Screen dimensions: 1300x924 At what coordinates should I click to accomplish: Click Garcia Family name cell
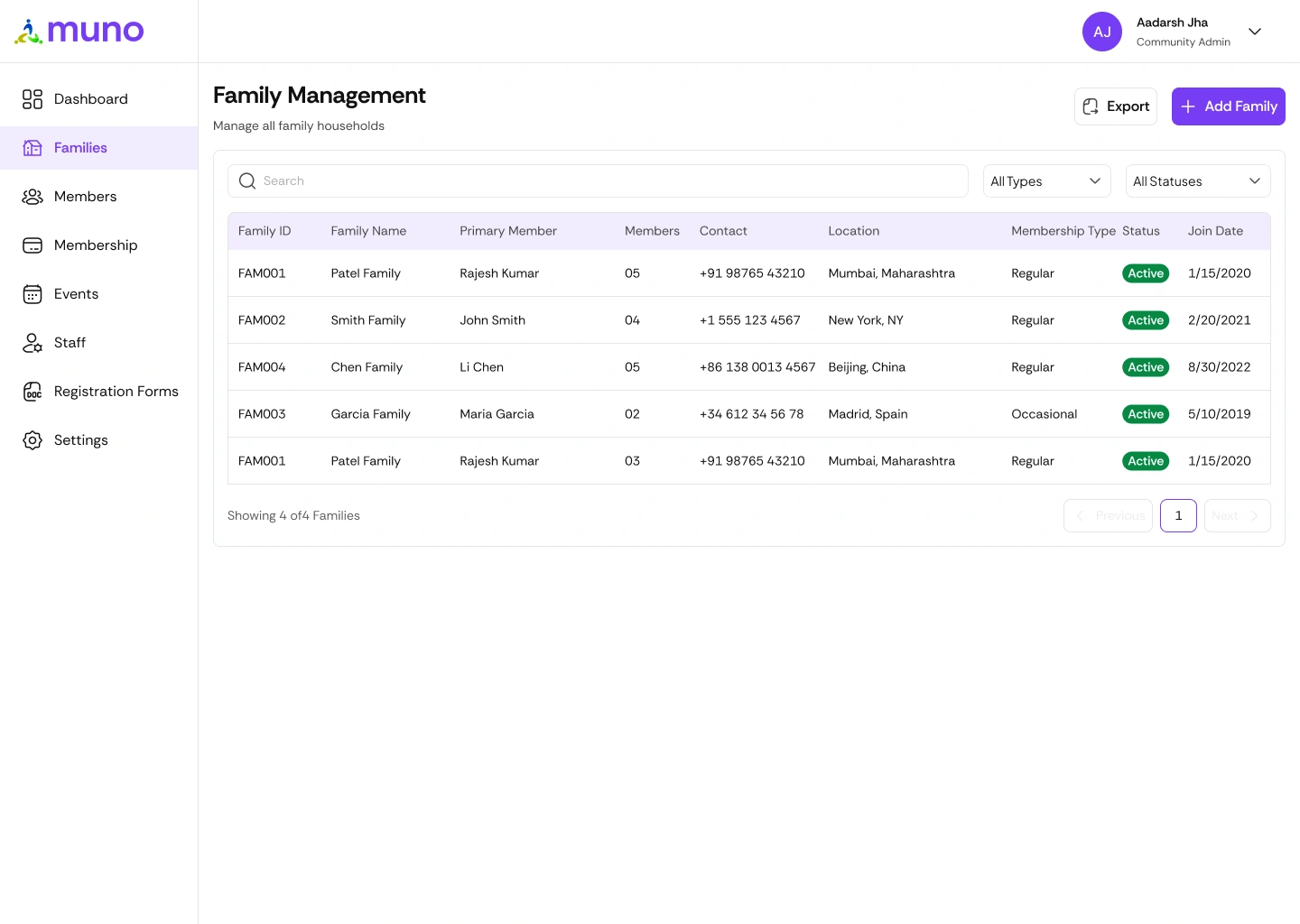tap(370, 414)
